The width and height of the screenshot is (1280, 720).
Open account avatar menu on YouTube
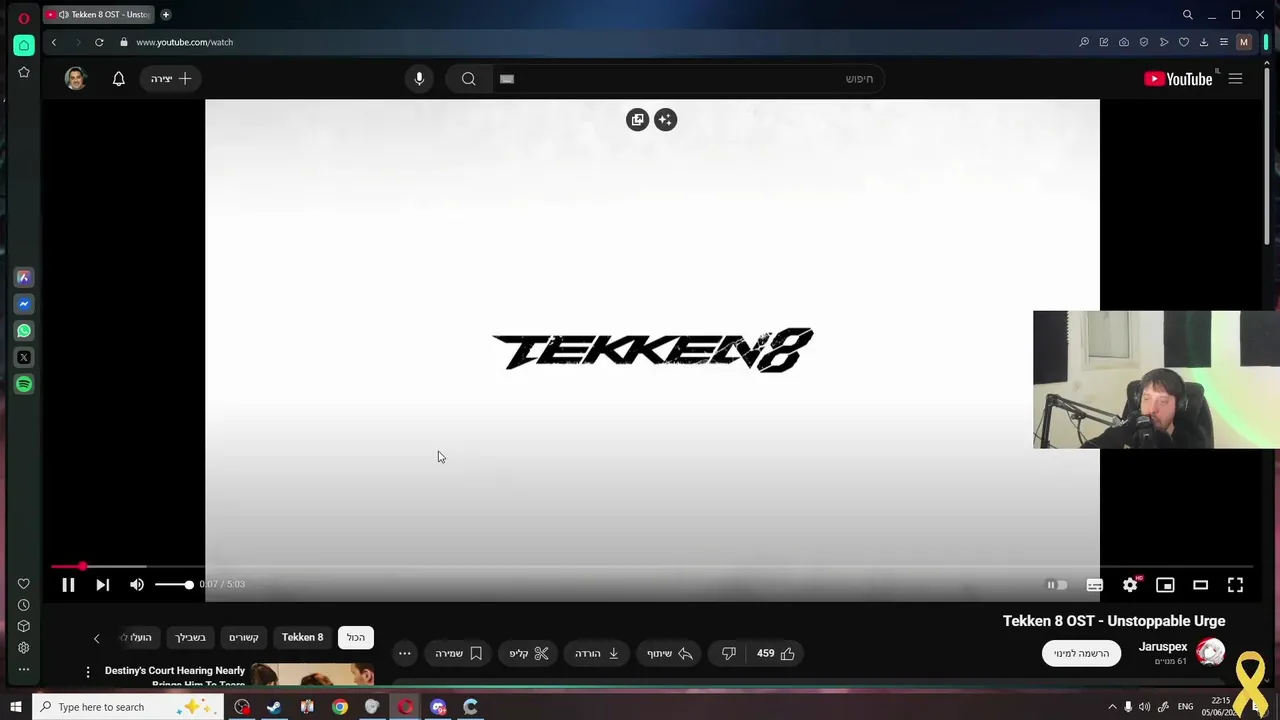(75, 79)
